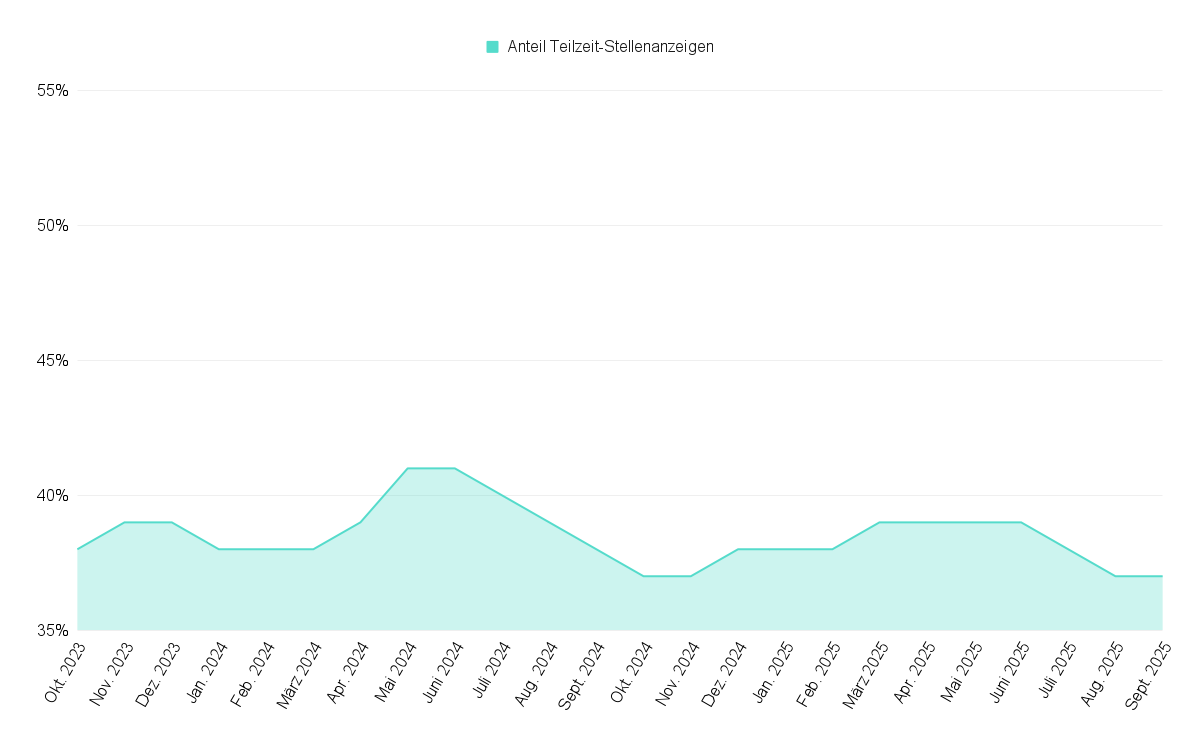Click the line's peak point at Mai 2024
1200x747 pixels.
coord(408,468)
